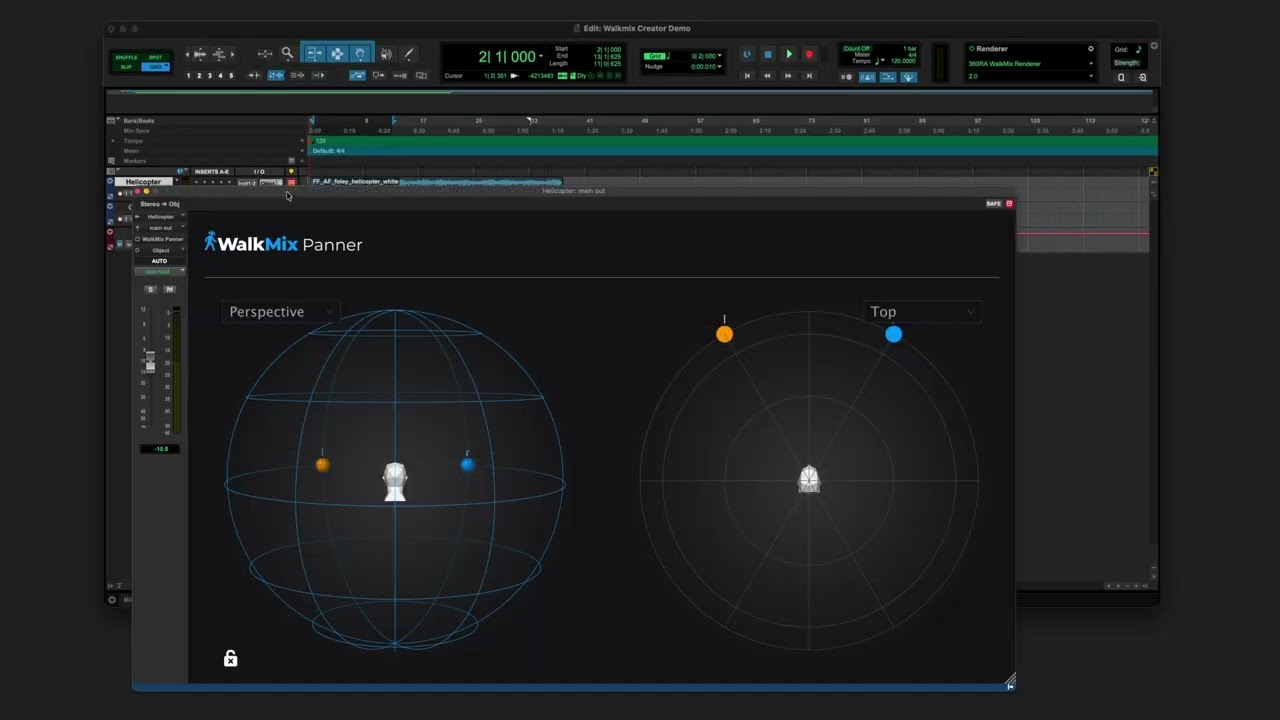Select zoom preset 5

231,75
